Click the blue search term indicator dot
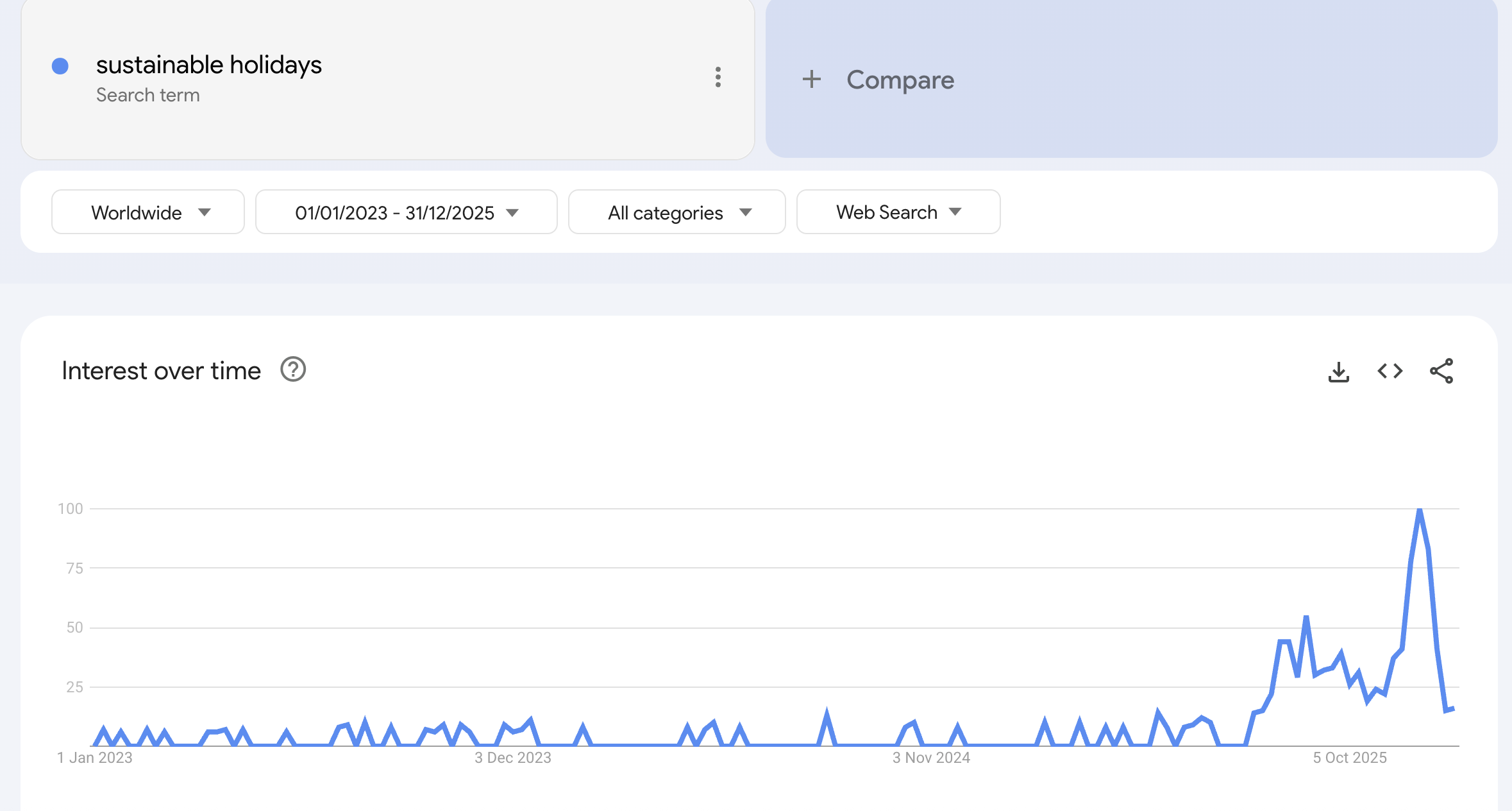This screenshot has width=1512, height=811. point(60,65)
